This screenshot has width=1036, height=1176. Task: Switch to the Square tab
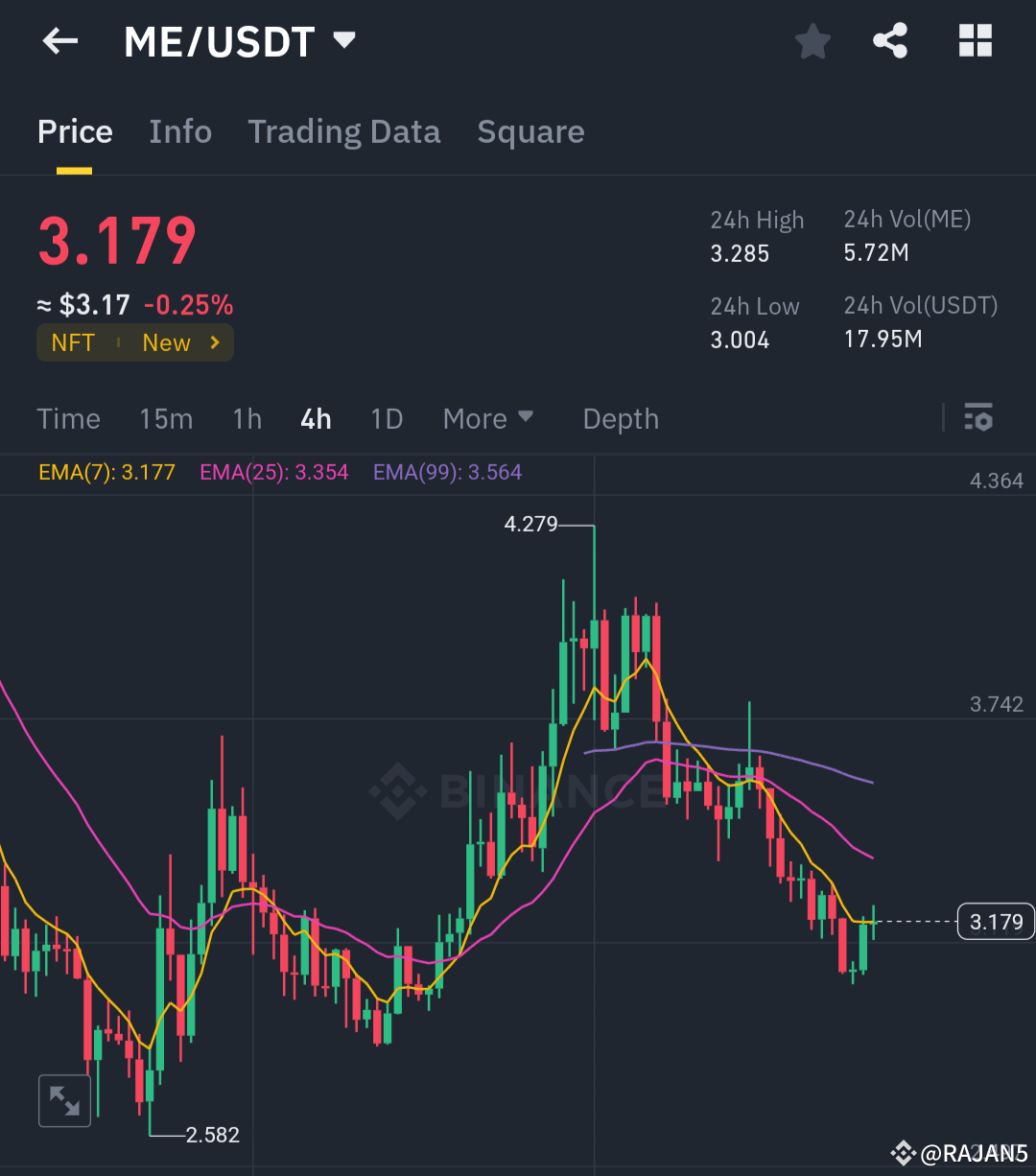click(x=530, y=131)
